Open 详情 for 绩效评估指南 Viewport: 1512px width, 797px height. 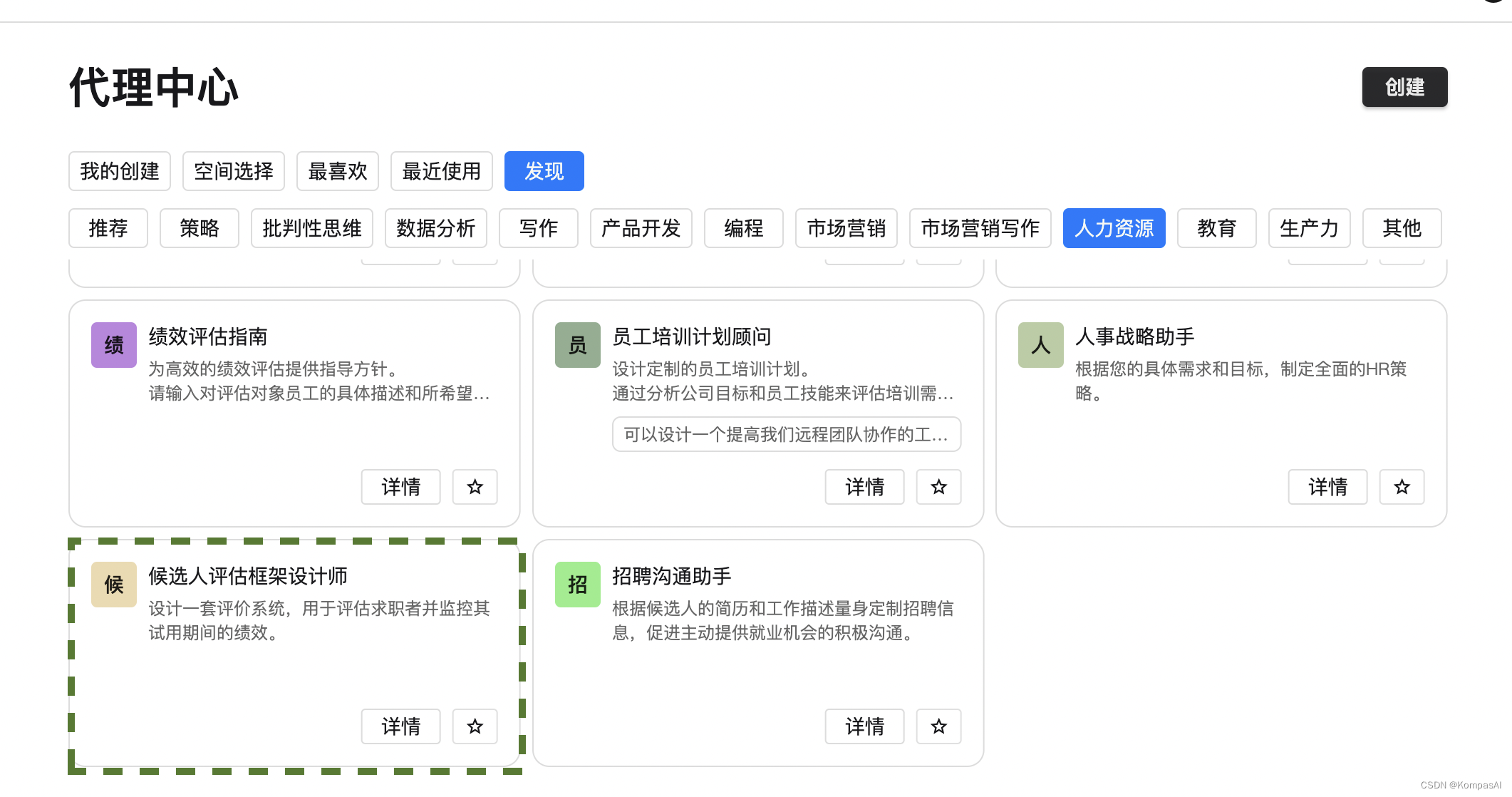click(400, 487)
